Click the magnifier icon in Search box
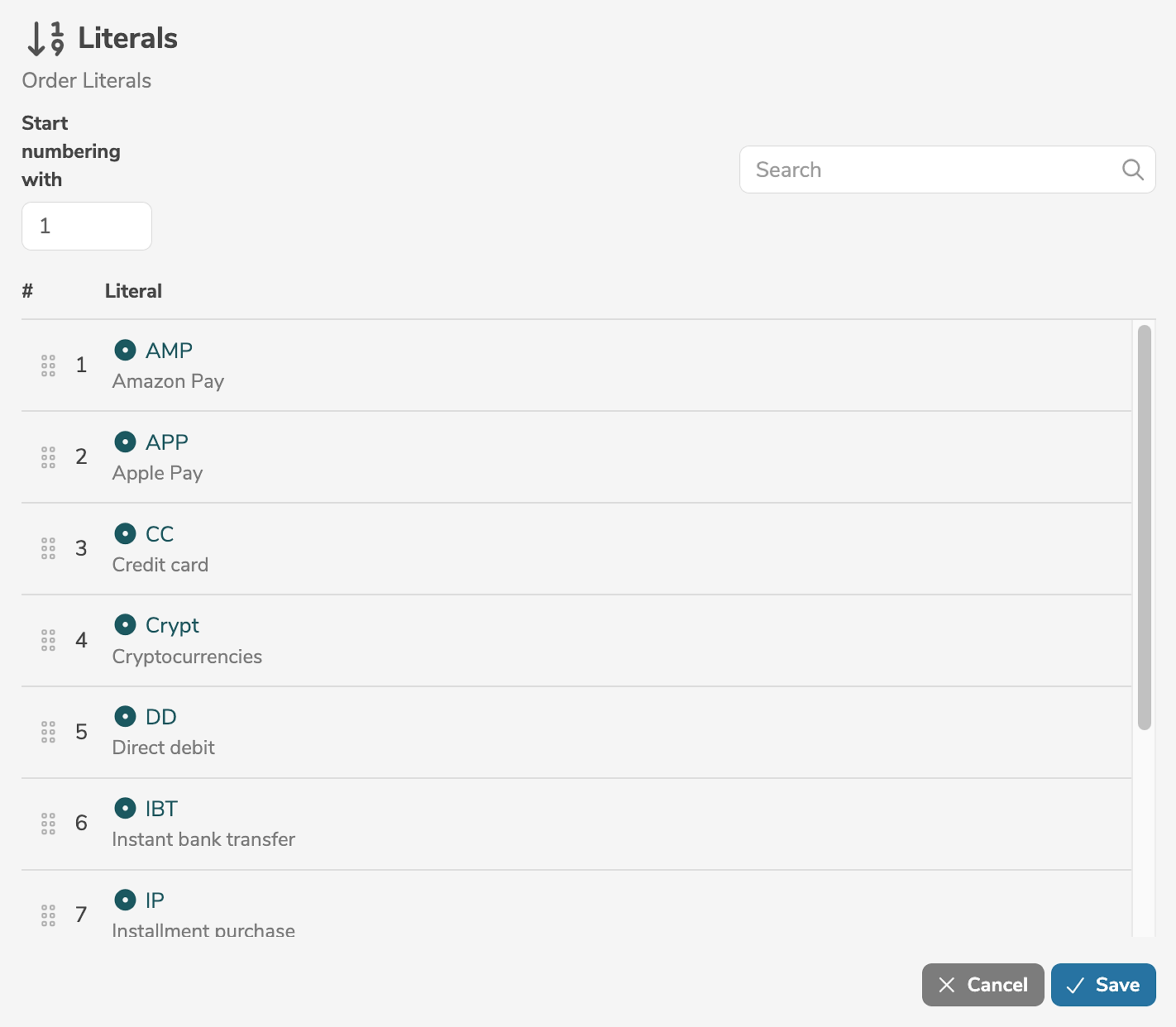Screen dimensions: 1176x1027 1132,170
